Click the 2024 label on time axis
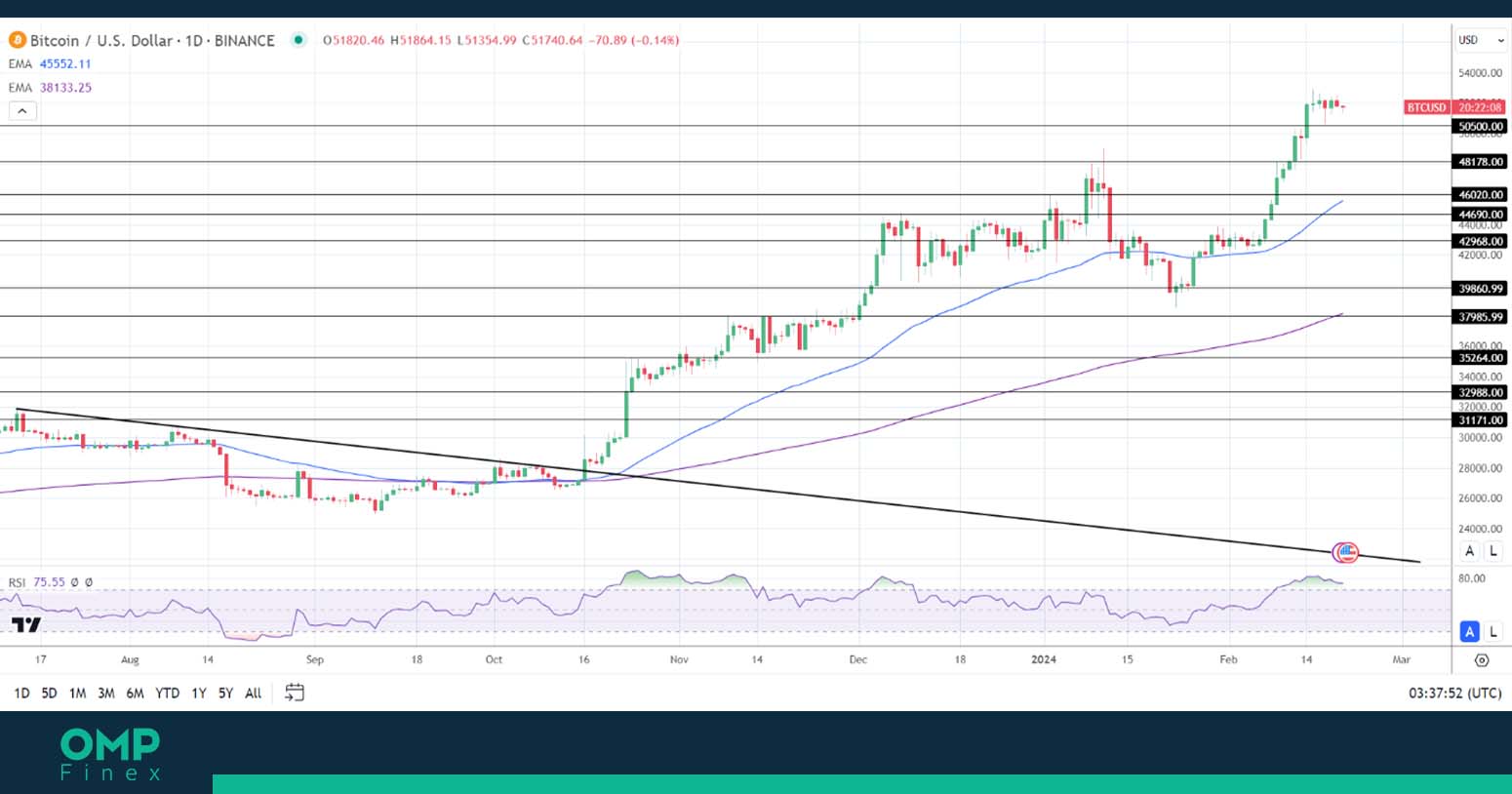This screenshot has width=1512, height=794. [1044, 659]
